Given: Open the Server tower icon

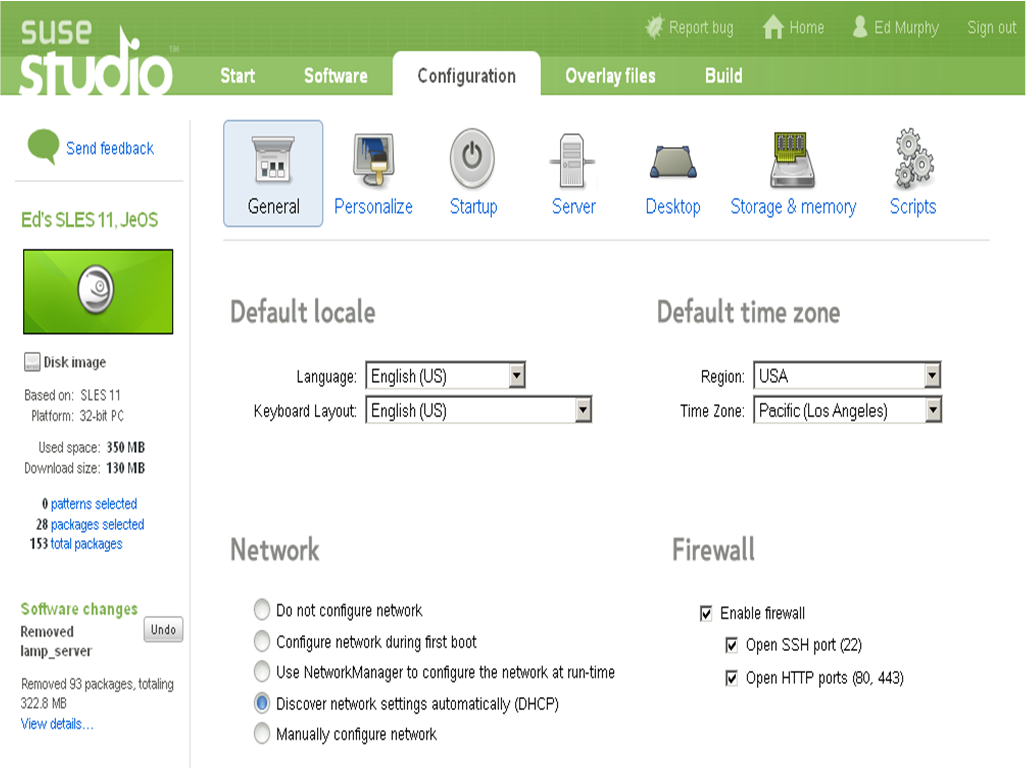Looking at the screenshot, I should point(572,160).
